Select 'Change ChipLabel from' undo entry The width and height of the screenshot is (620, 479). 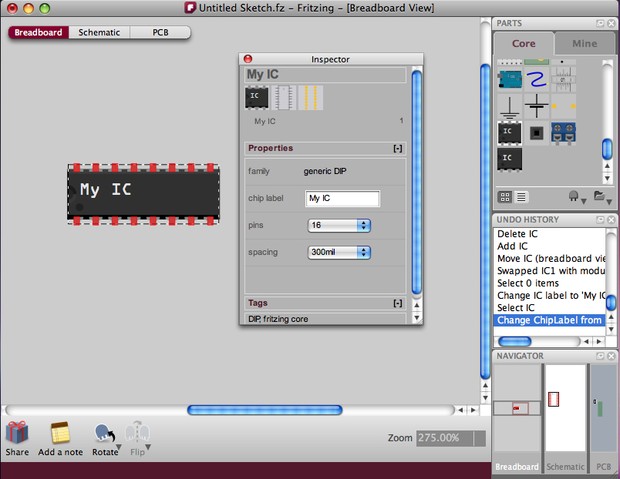(549, 320)
